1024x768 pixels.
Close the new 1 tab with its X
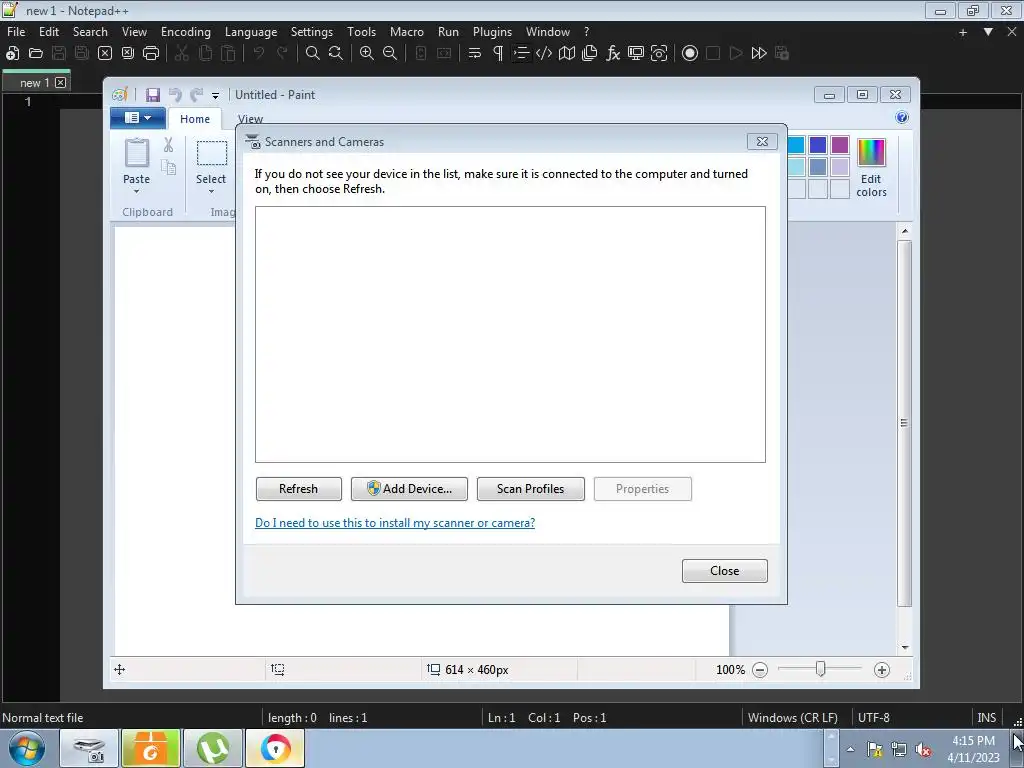(60, 82)
